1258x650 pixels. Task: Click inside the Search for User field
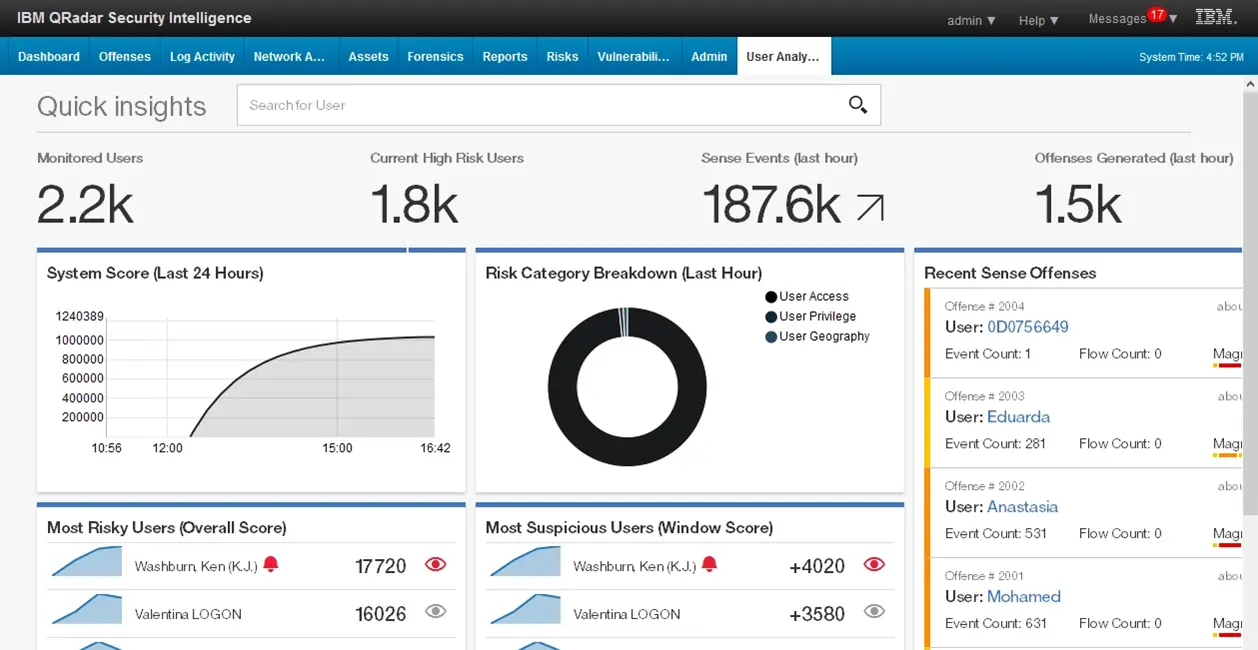[450, 104]
